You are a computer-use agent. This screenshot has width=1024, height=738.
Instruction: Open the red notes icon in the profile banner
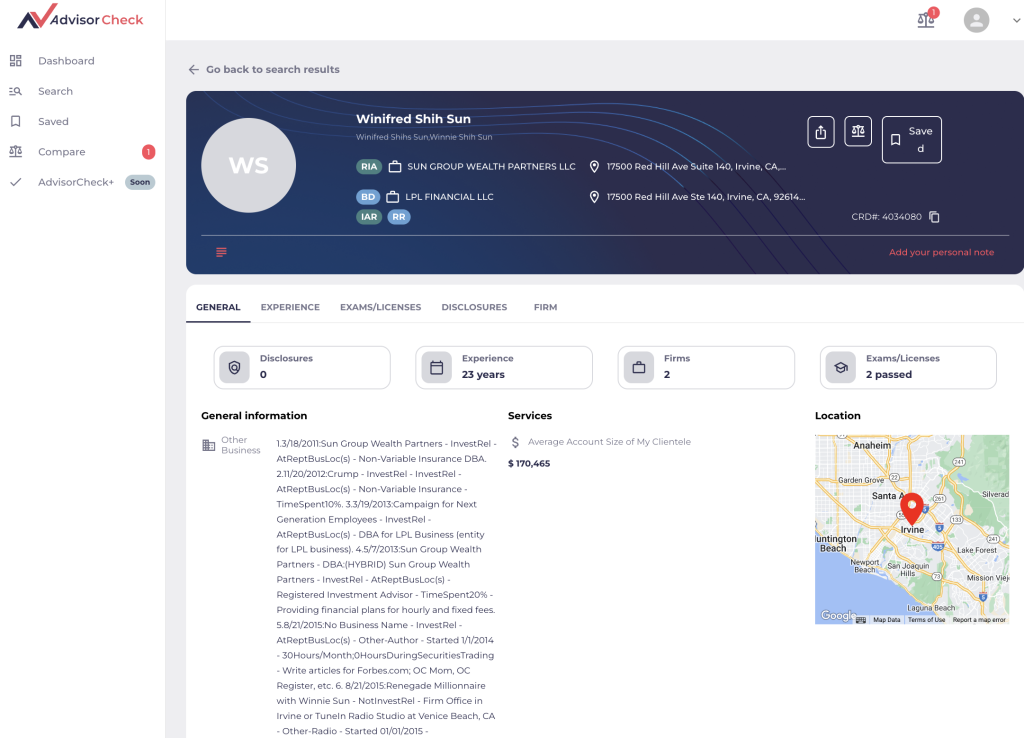coord(220,252)
